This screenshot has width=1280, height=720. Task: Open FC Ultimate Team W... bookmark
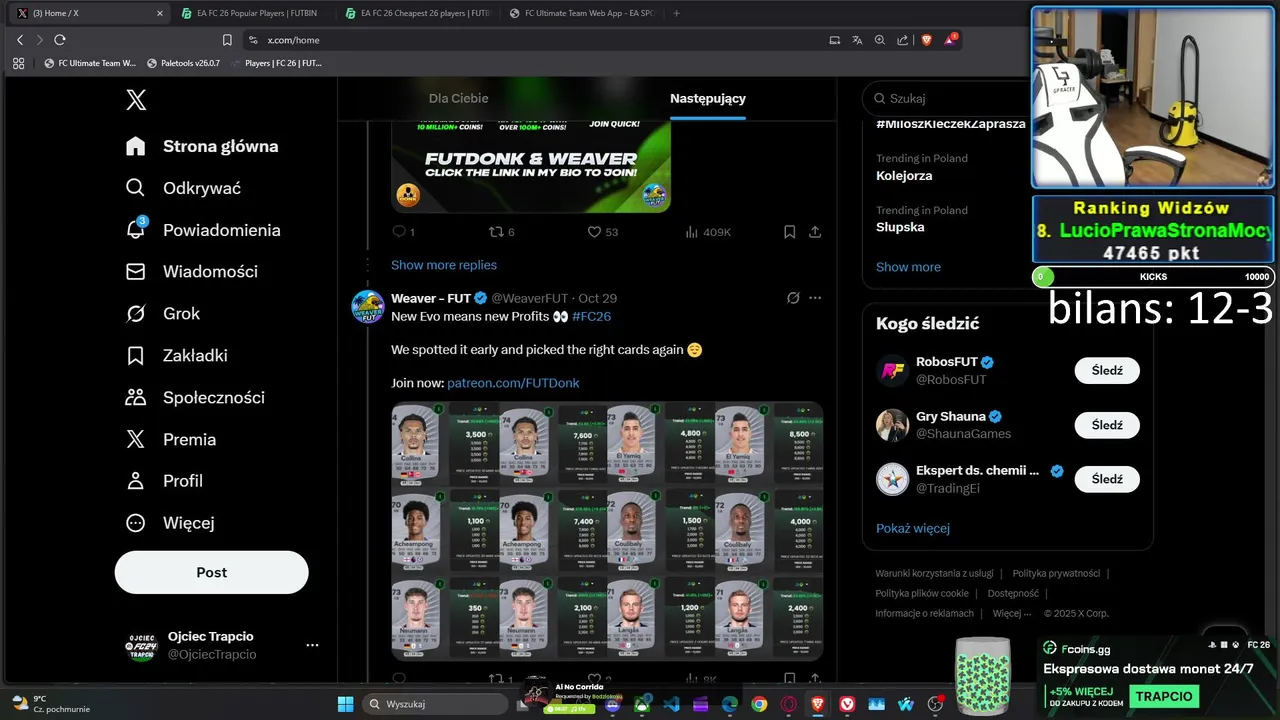click(x=90, y=63)
